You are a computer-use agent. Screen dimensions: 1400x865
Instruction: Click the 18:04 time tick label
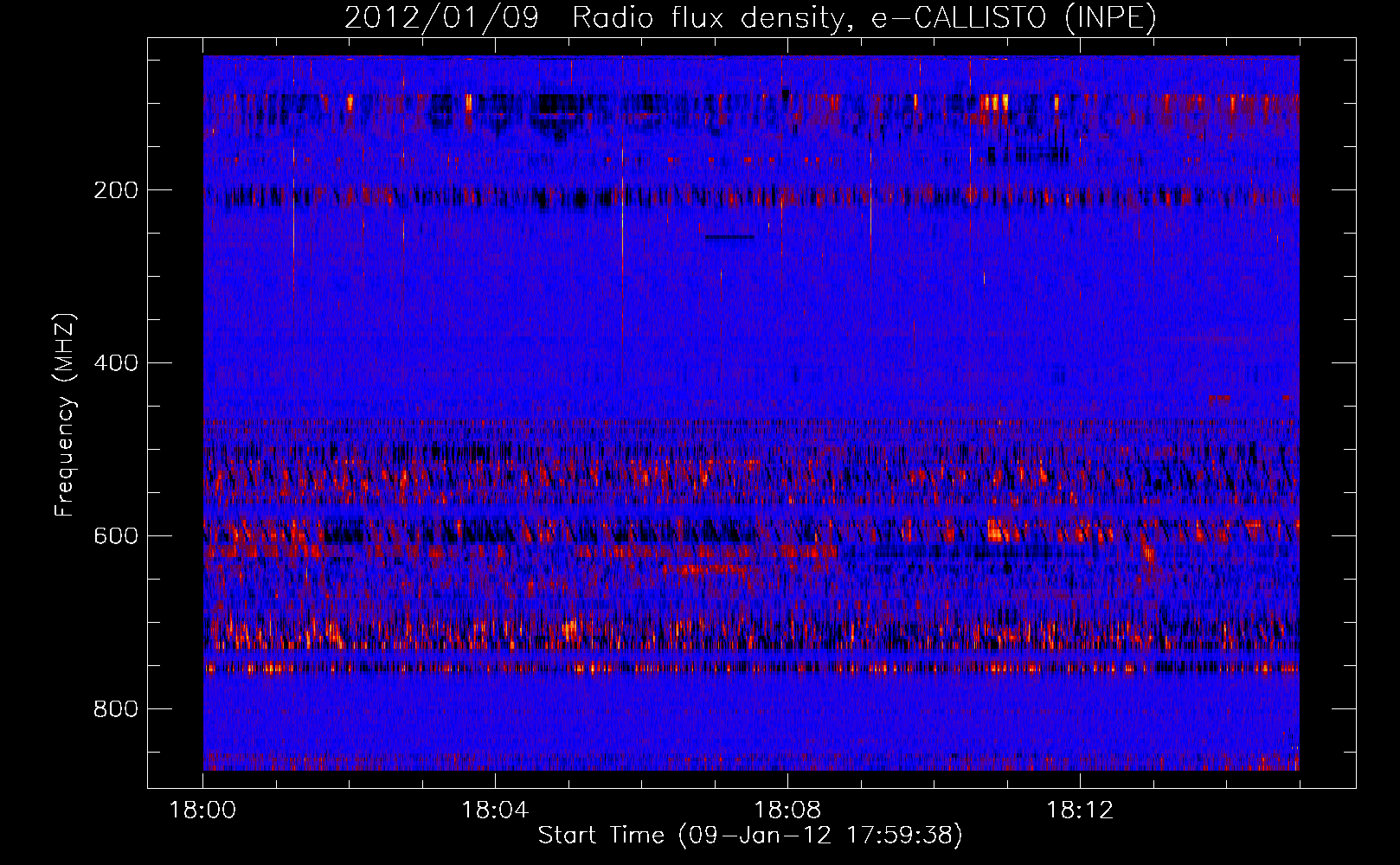495,811
